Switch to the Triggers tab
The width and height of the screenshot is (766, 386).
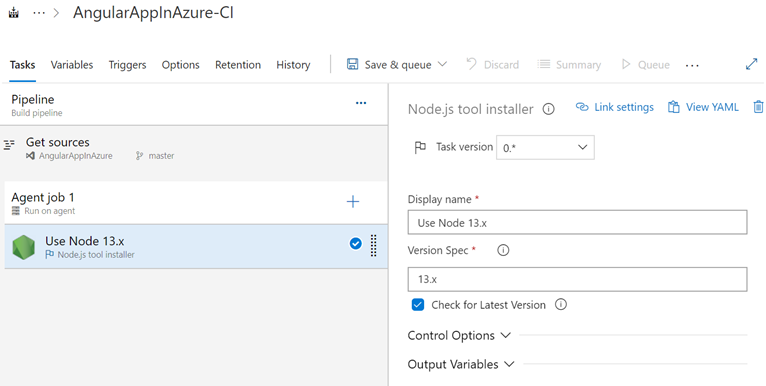[x=127, y=64]
